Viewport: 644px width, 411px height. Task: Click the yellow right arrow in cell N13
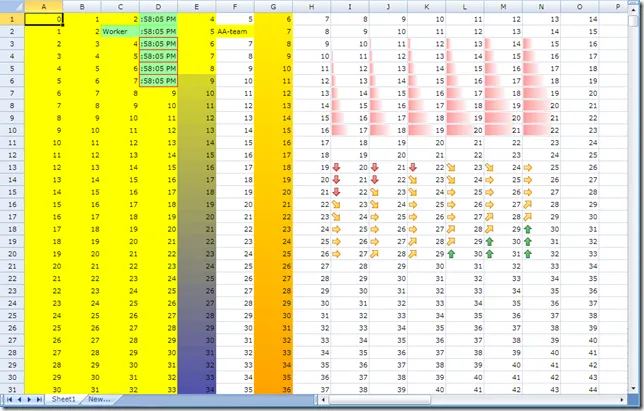coord(527,167)
